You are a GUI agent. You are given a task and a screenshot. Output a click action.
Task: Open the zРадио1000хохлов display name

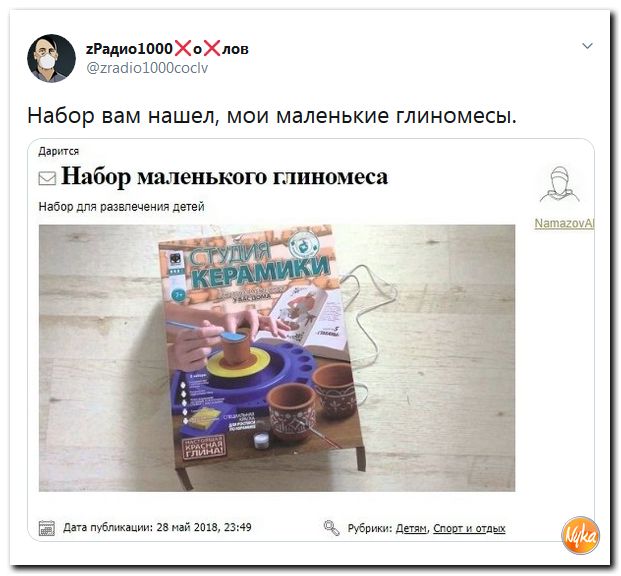[167, 49]
